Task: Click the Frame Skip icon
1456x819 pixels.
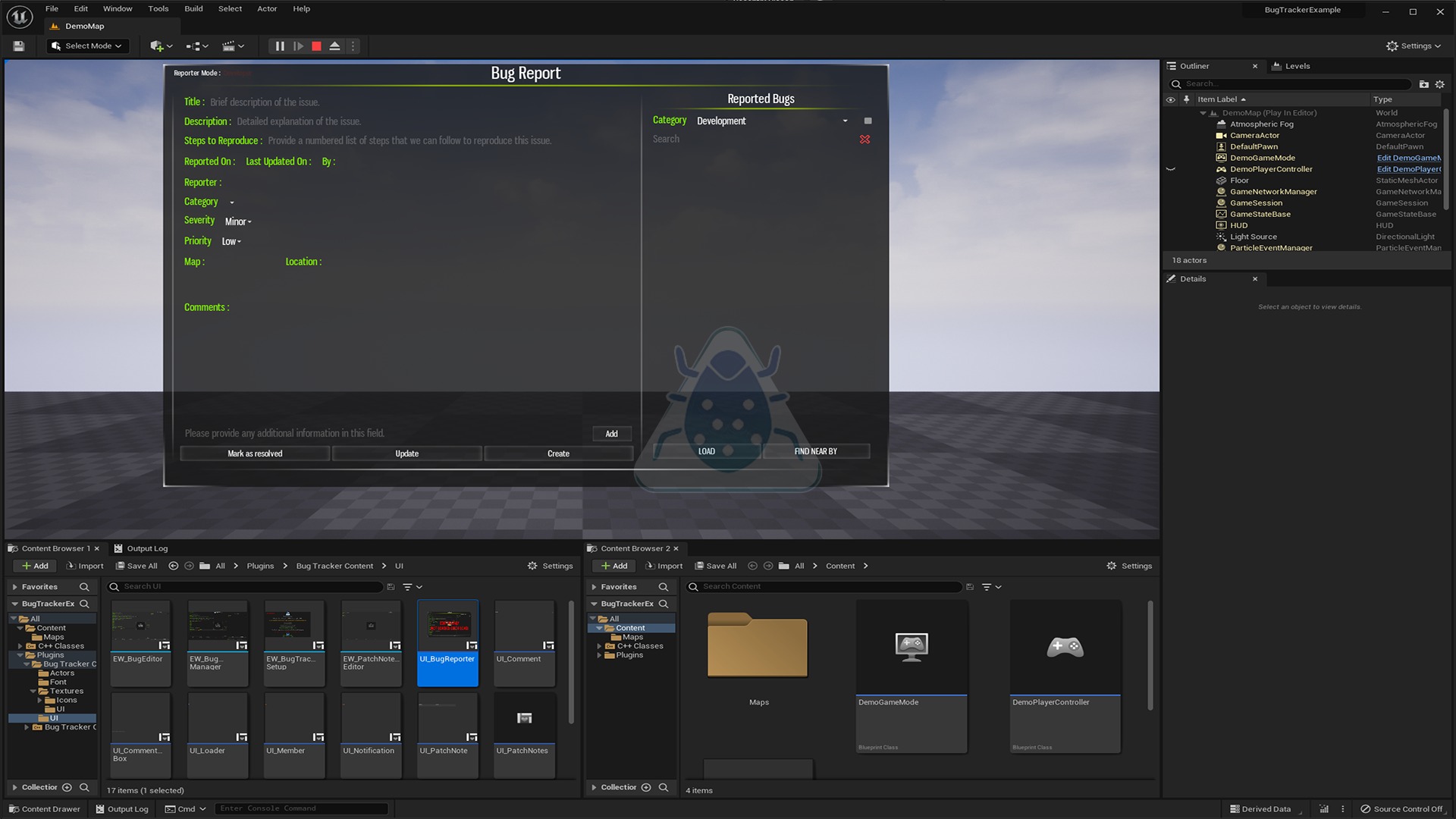Action: point(298,46)
